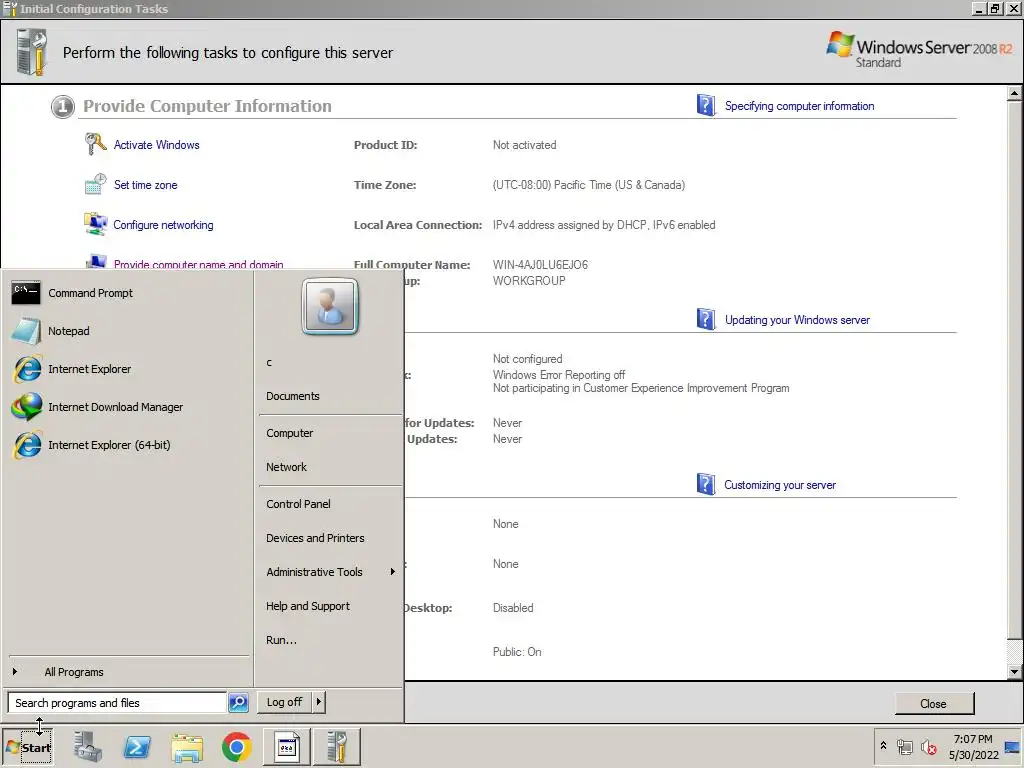Click the WORKGROUP value
The image size is (1024, 768).
(x=529, y=281)
